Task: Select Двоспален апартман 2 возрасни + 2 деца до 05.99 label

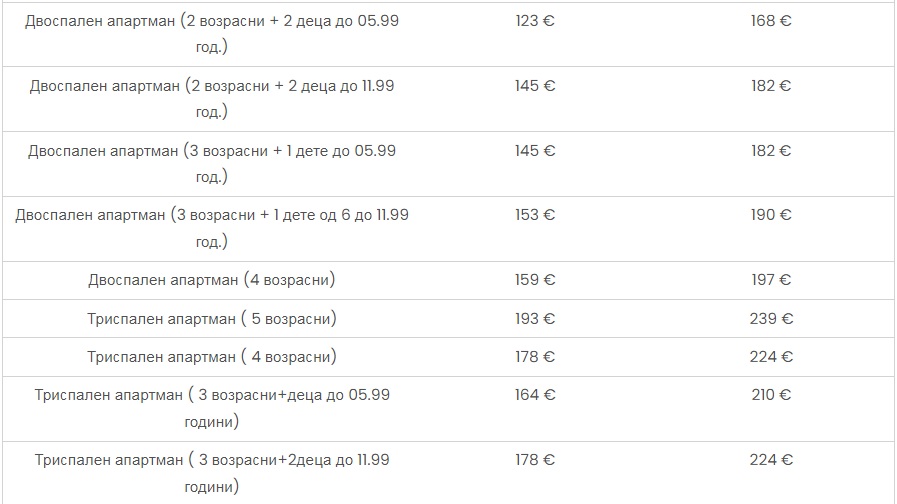Action: tap(212, 34)
